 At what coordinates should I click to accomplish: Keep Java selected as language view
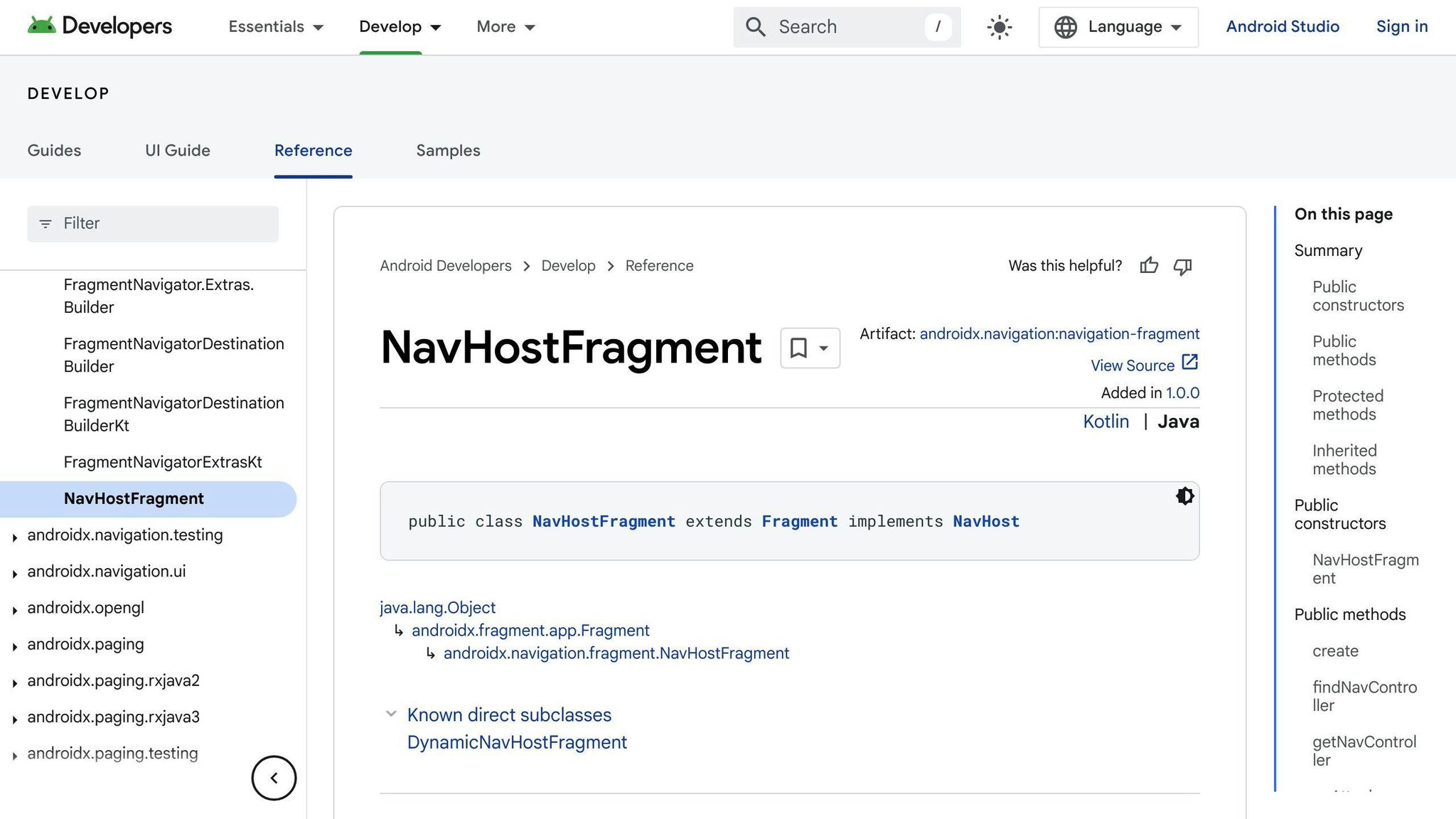tap(1179, 422)
